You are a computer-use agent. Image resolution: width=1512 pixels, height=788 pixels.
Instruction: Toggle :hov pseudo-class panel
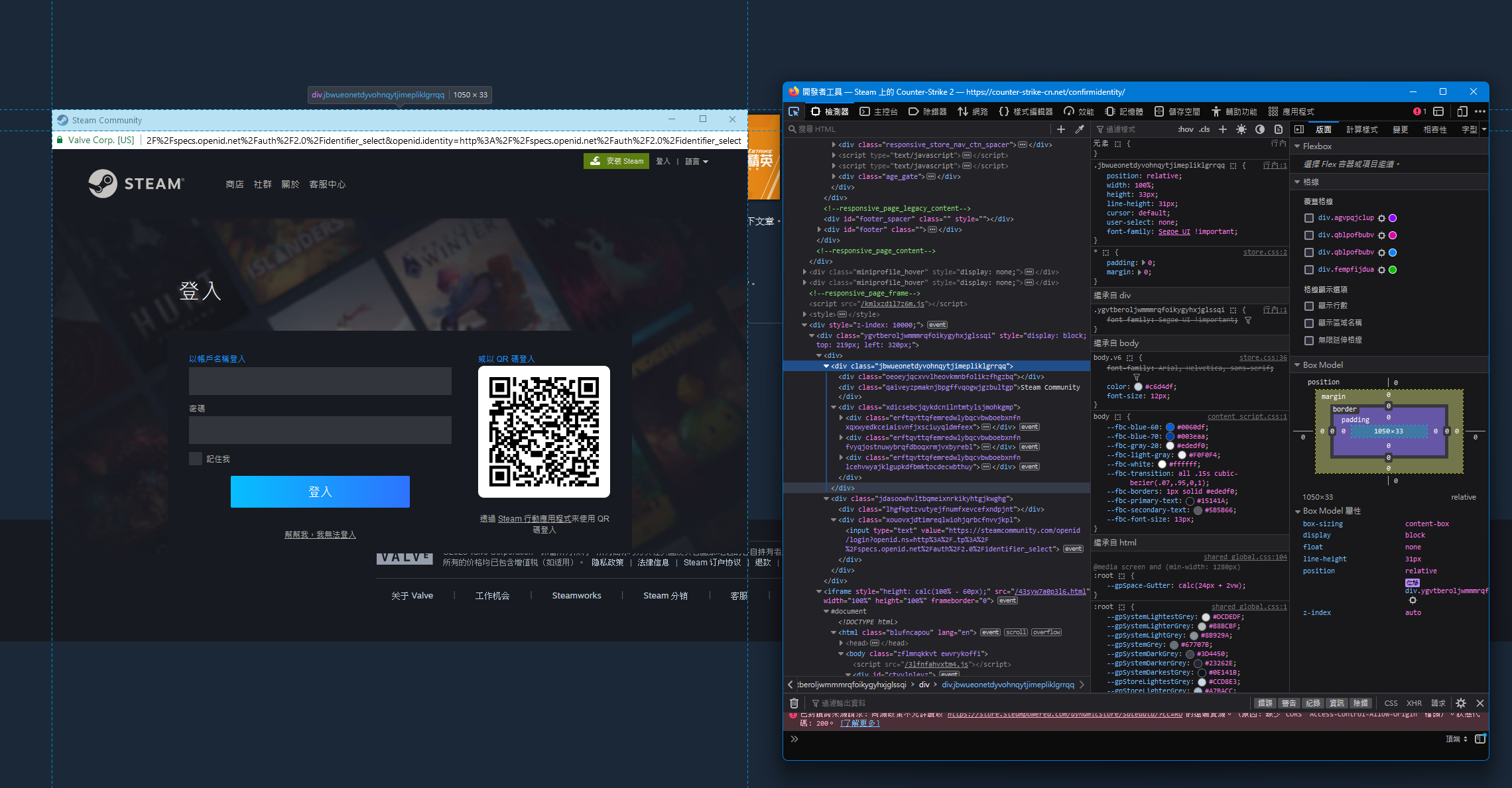[x=1186, y=129]
